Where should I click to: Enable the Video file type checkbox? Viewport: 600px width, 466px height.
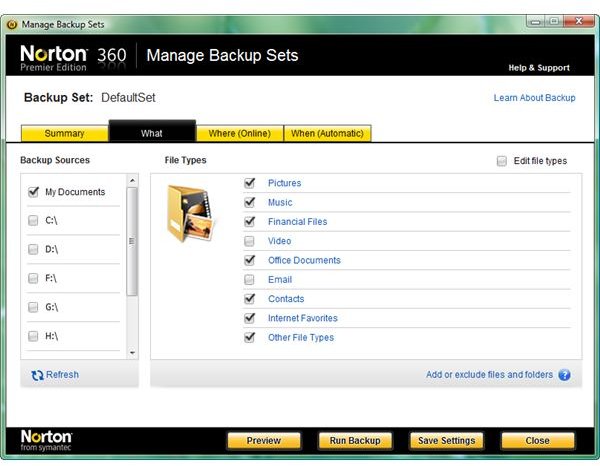click(249, 241)
